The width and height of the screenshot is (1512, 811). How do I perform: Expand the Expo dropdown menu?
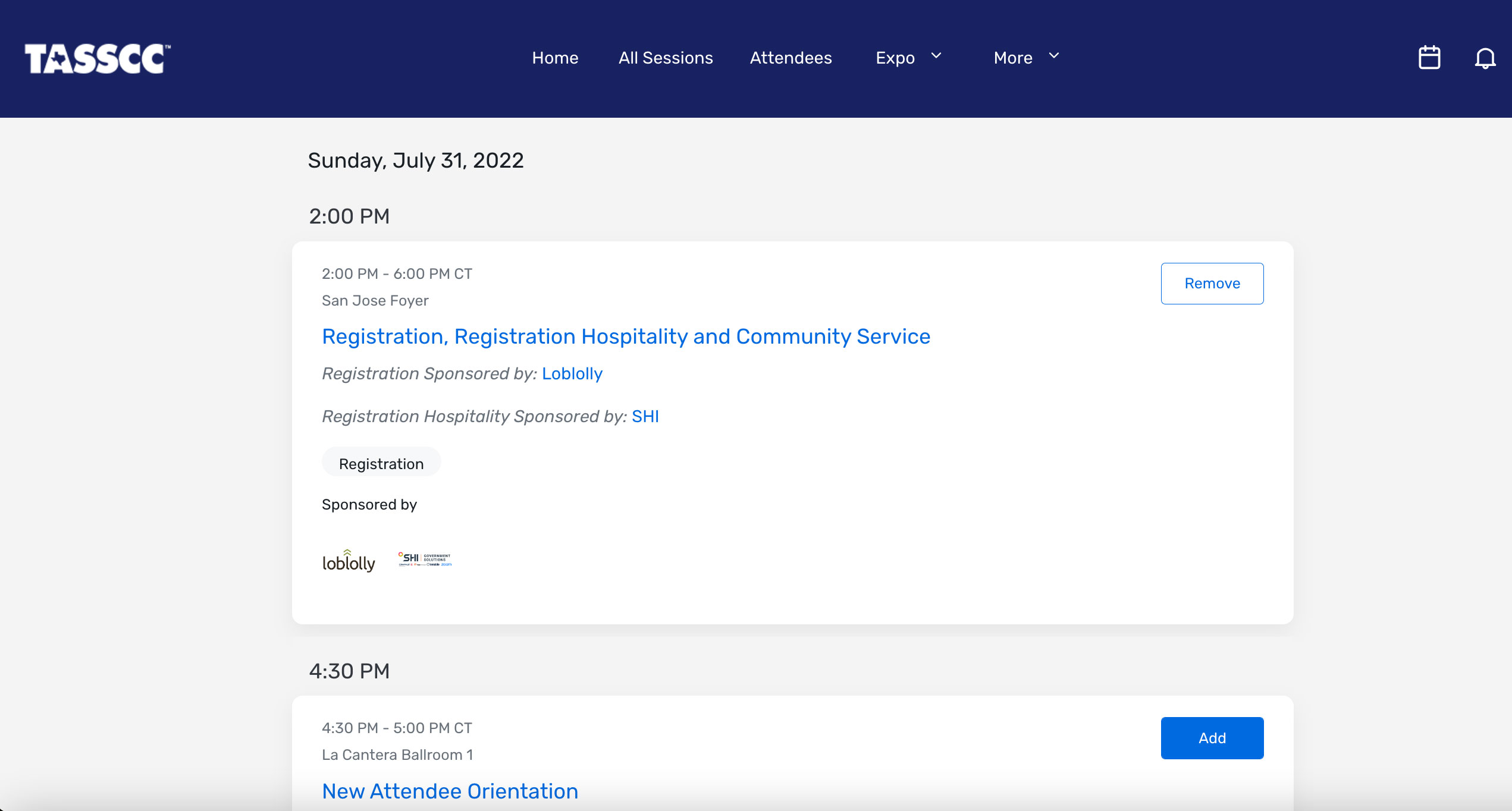[x=895, y=58]
